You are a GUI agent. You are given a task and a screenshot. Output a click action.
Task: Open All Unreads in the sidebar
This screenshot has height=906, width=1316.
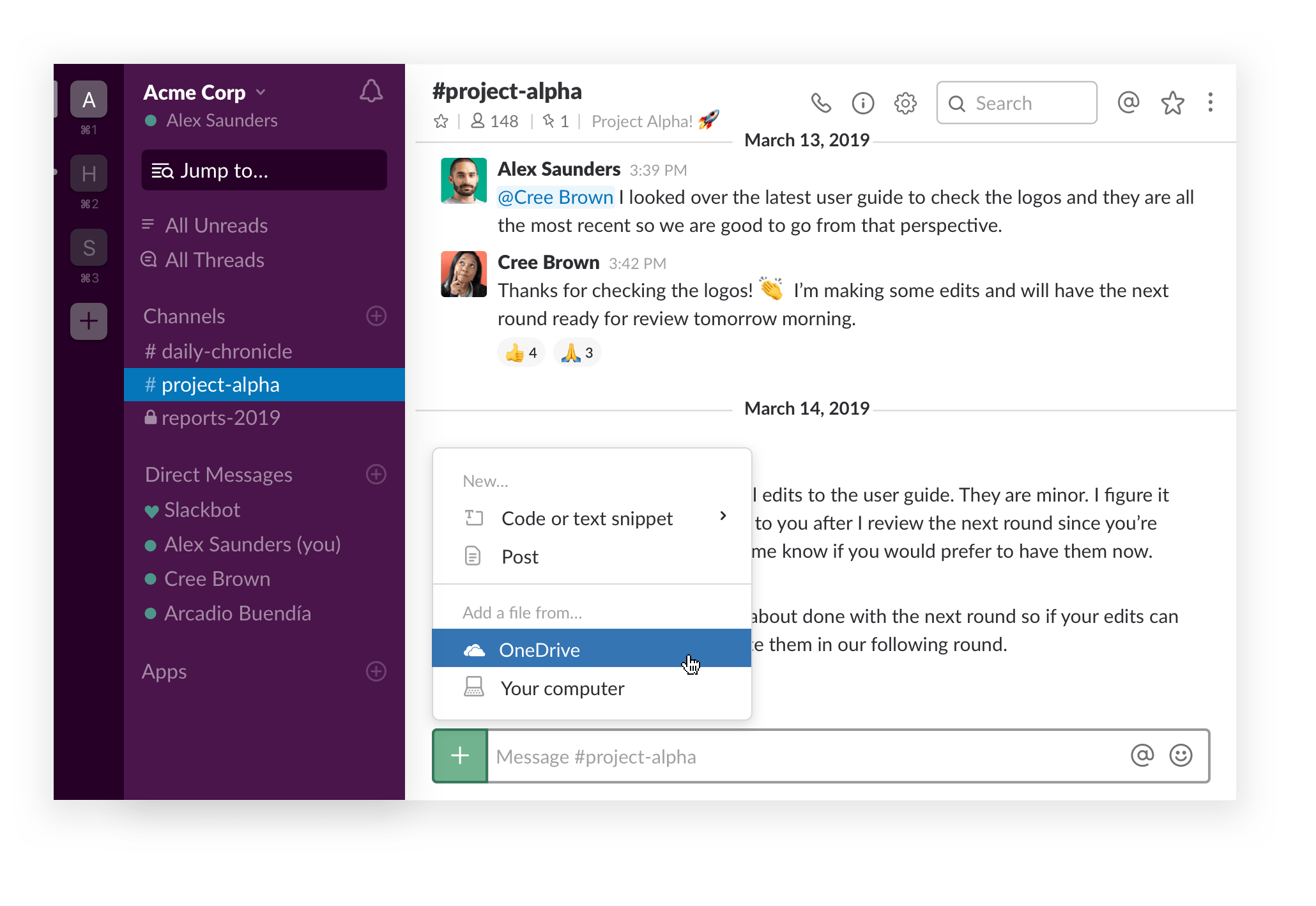click(216, 225)
